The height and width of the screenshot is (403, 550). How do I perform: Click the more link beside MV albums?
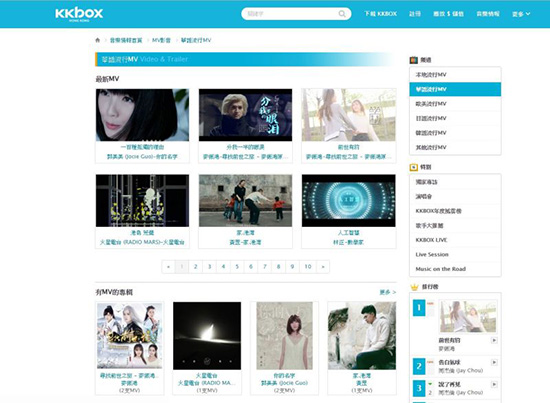(x=388, y=292)
